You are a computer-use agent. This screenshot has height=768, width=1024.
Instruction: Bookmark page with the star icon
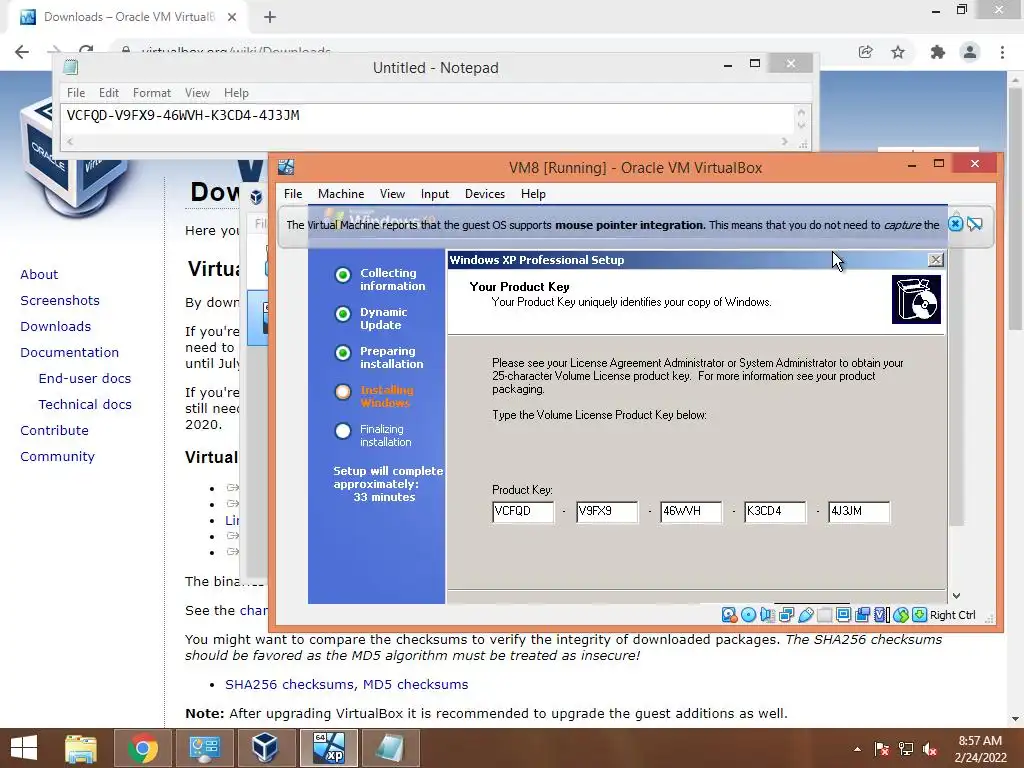click(898, 52)
